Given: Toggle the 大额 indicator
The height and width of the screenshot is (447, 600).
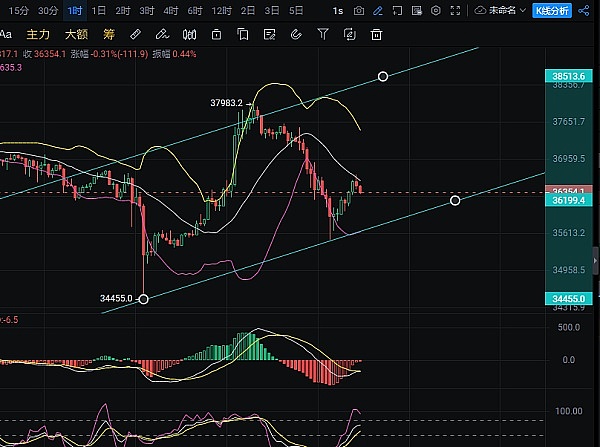Looking at the screenshot, I should click(x=76, y=34).
